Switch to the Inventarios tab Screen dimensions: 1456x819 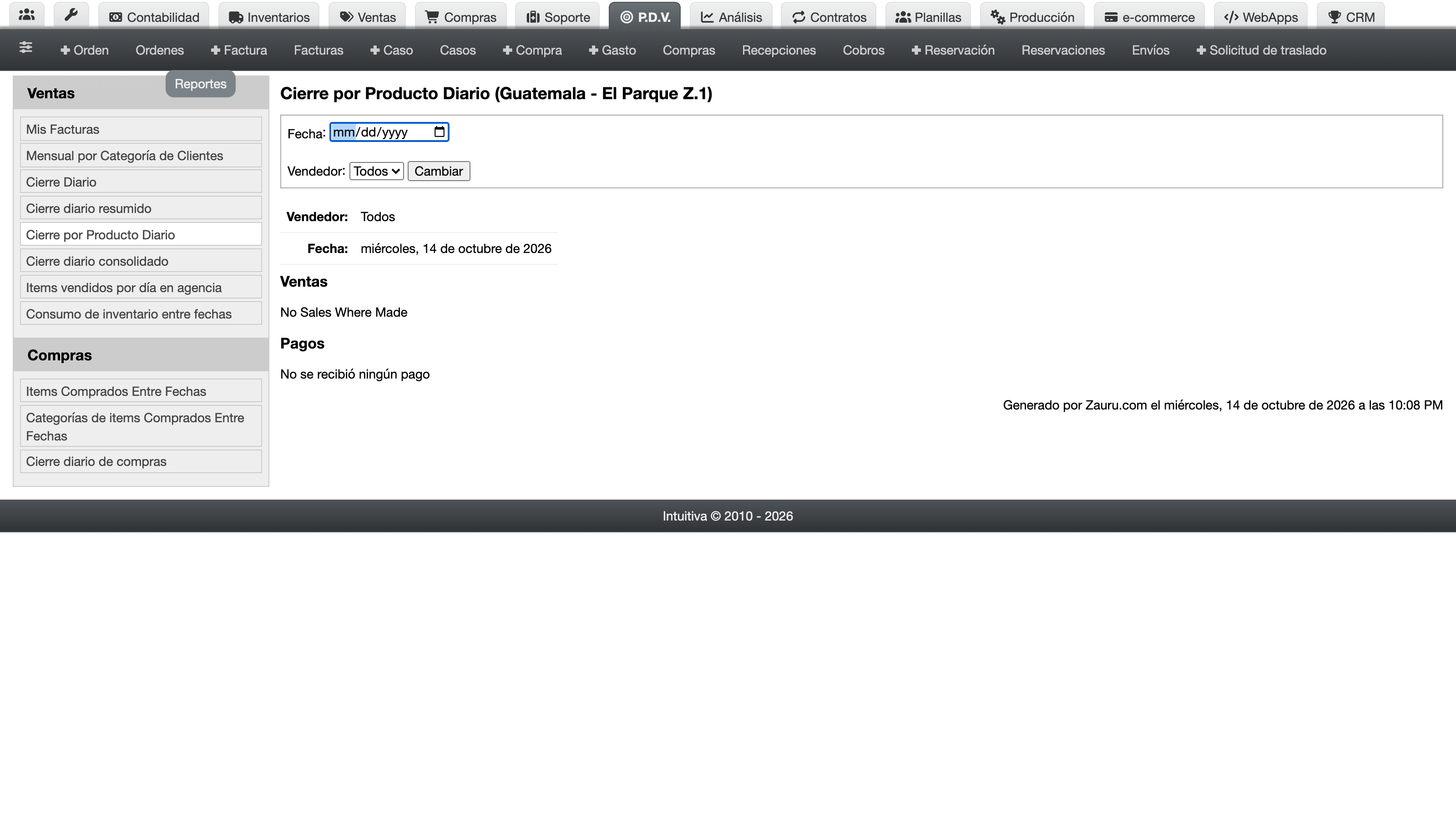[269, 17]
